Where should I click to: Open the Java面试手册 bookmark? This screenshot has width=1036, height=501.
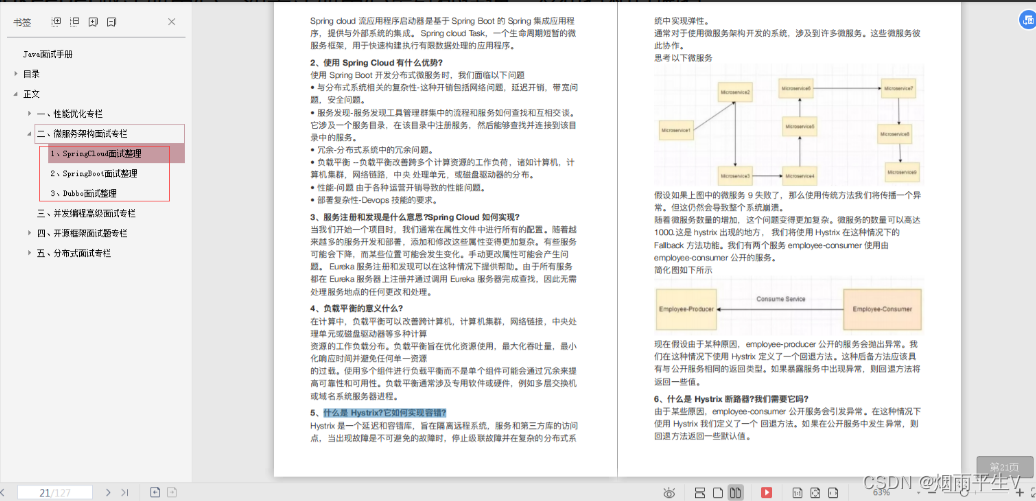[x=48, y=54]
